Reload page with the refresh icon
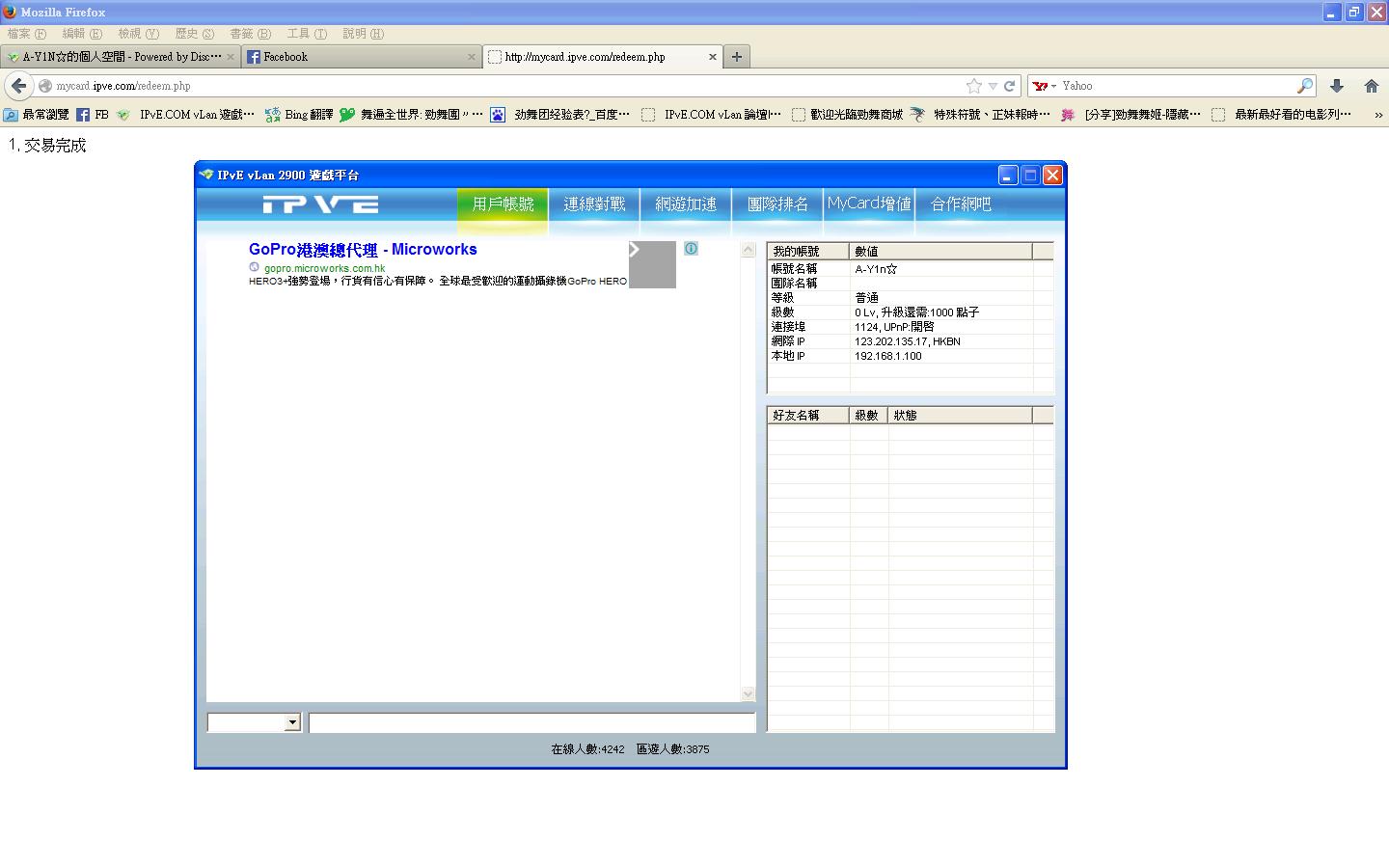This screenshot has height=868, width=1389. [1009, 86]
